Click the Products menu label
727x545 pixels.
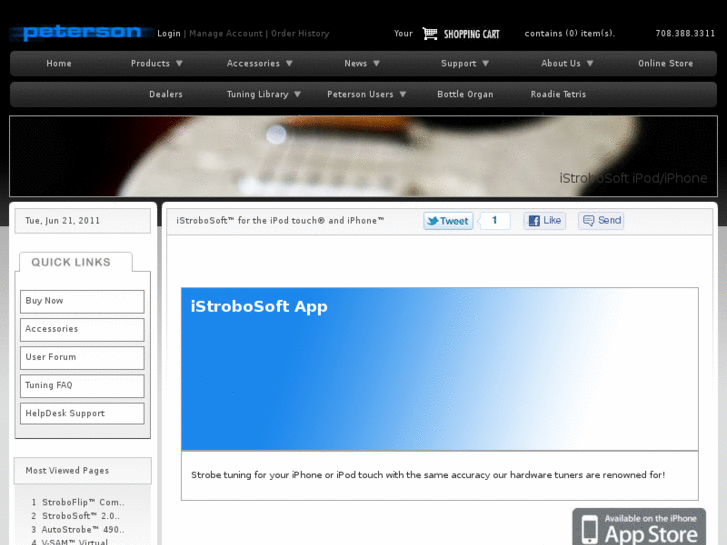[x=150, y=64]
